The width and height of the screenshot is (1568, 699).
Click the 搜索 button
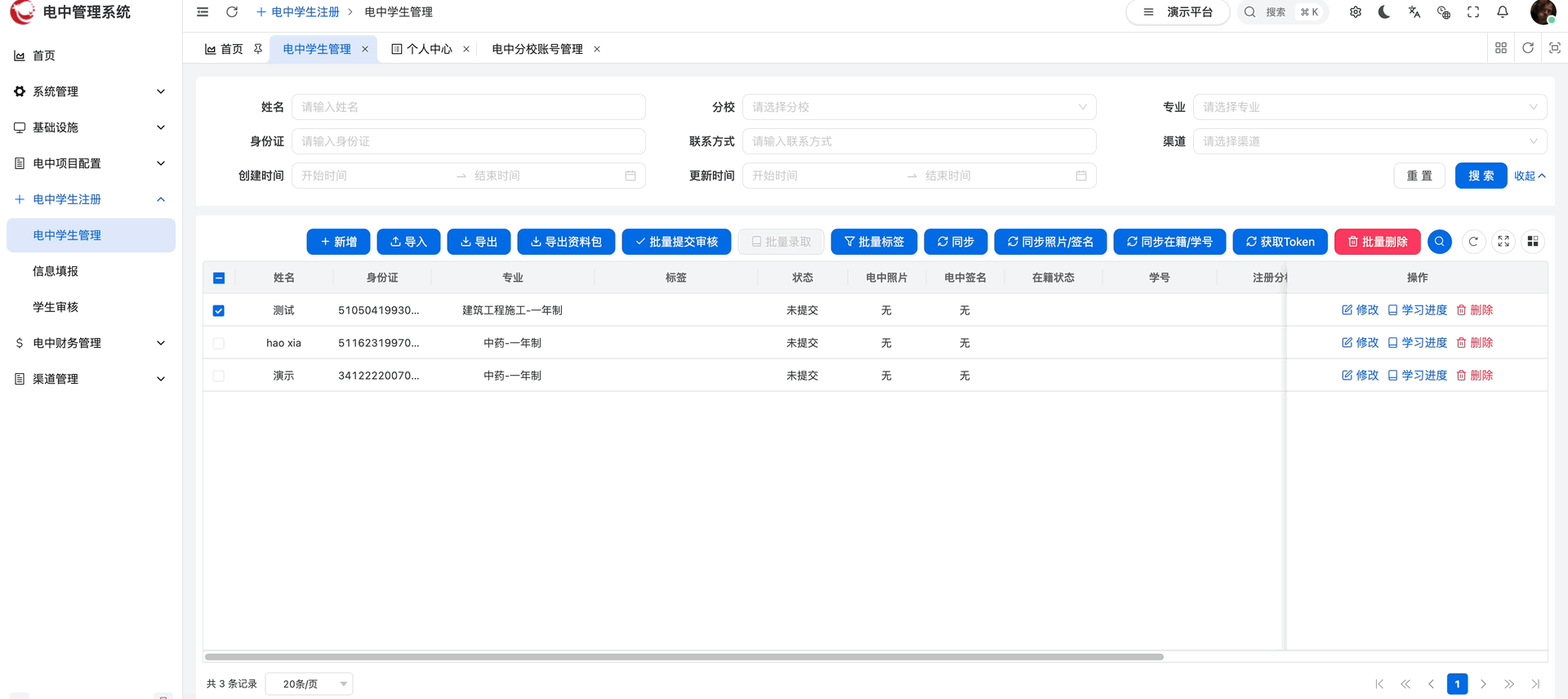click(1481, 176)
